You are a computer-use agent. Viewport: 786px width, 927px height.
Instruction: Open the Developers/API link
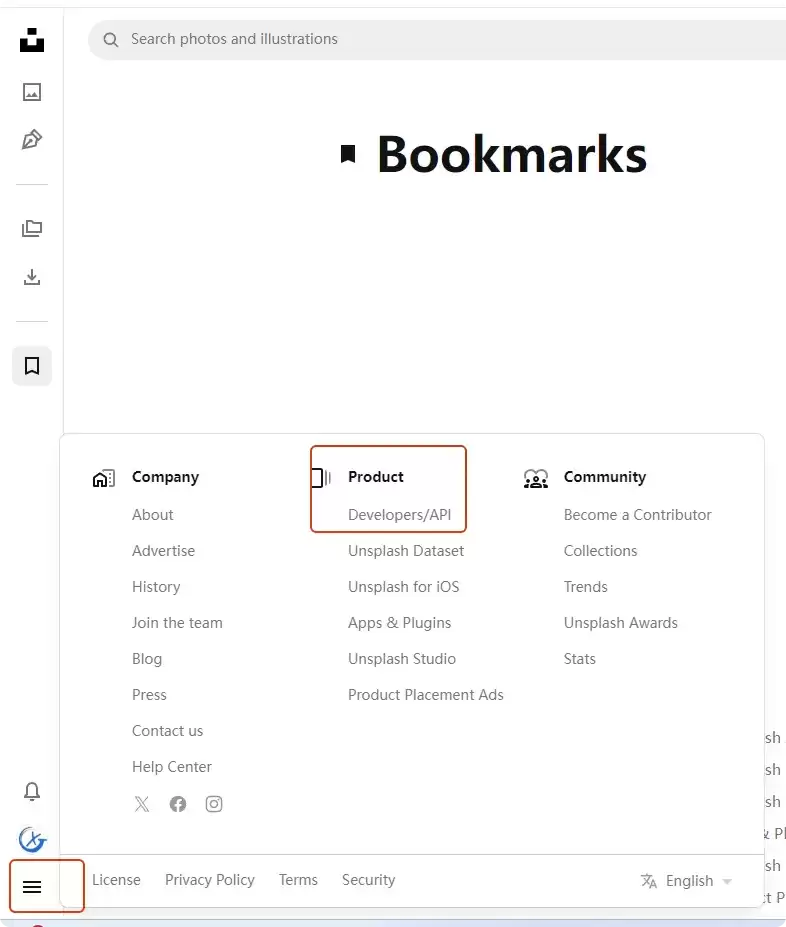click(x=400, y=515)
